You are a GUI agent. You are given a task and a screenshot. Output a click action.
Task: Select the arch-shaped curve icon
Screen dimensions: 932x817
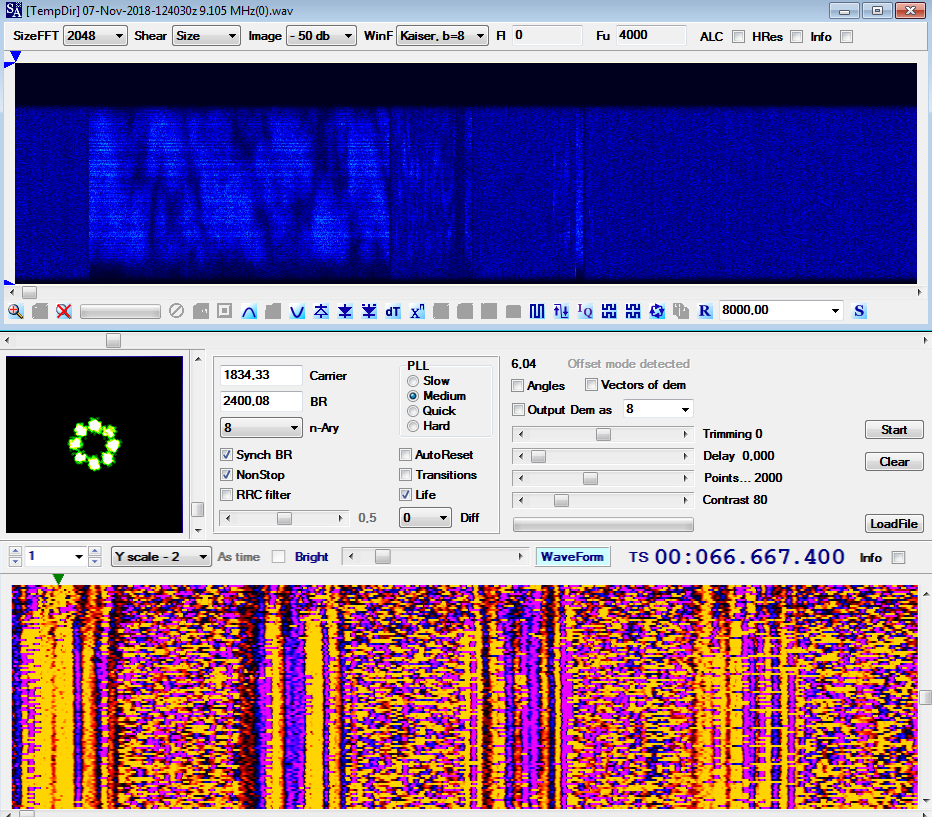249,311
